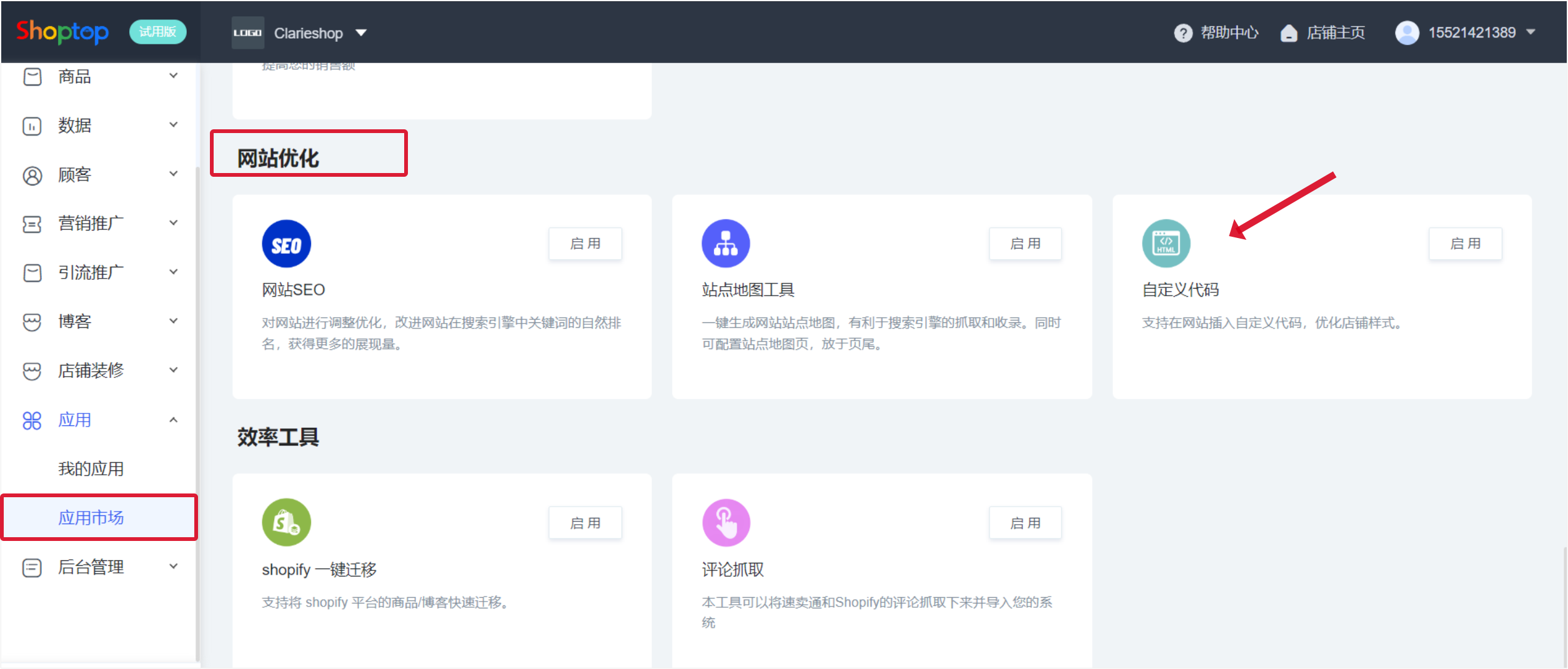Open the 网站SEO app title
This screenshot has height=669, width=1568.
[x=293, y=290]
